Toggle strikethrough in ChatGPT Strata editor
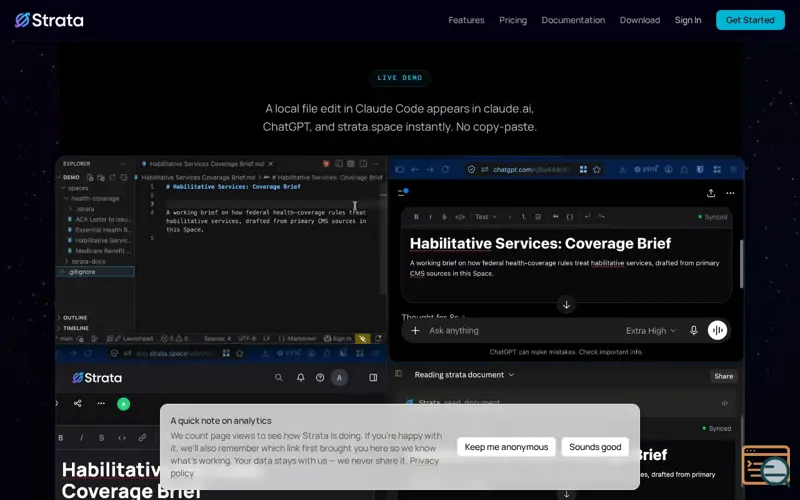Viewport: 800px width, 500px height. (444, 217)
